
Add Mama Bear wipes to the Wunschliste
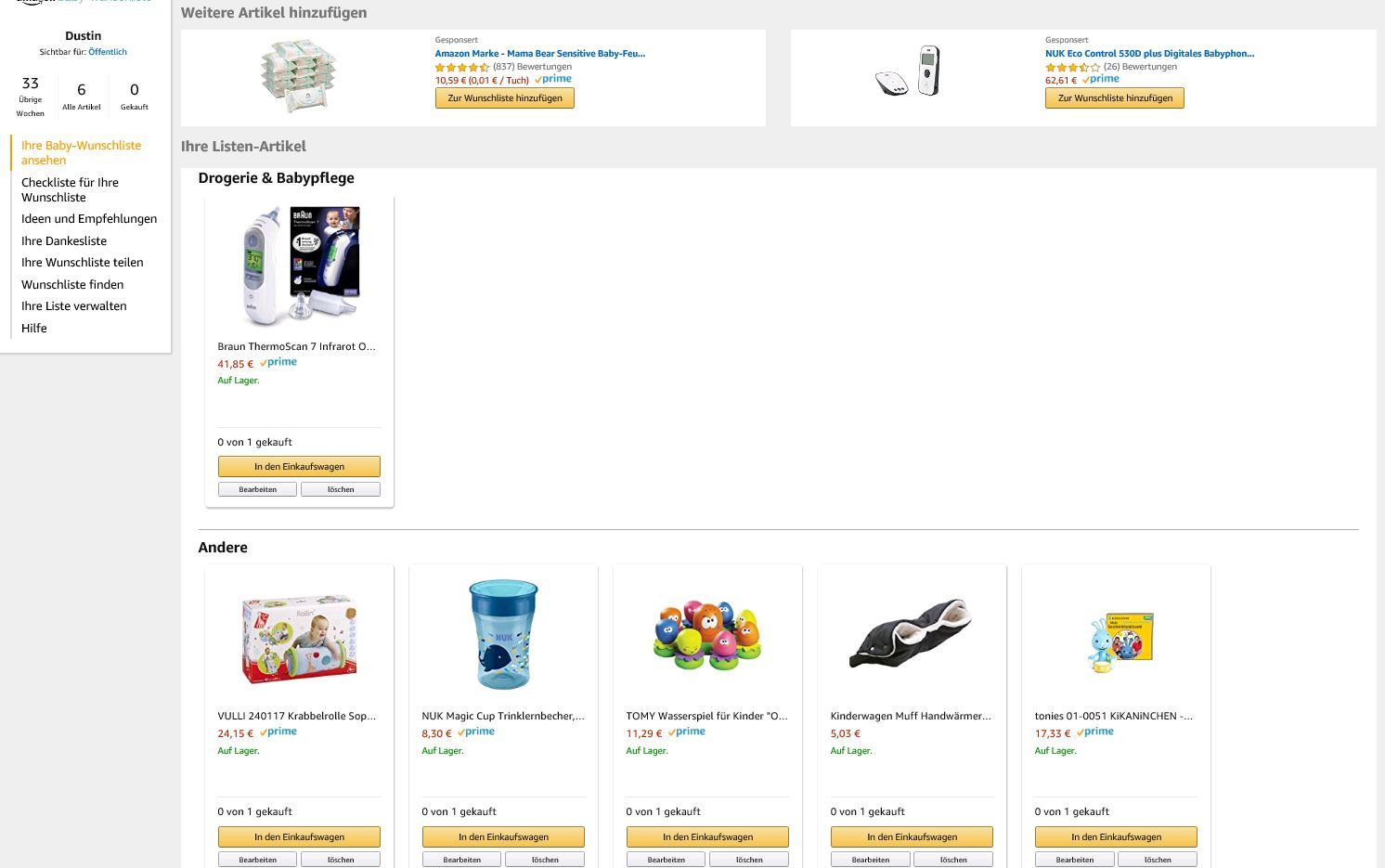[505, 98]
